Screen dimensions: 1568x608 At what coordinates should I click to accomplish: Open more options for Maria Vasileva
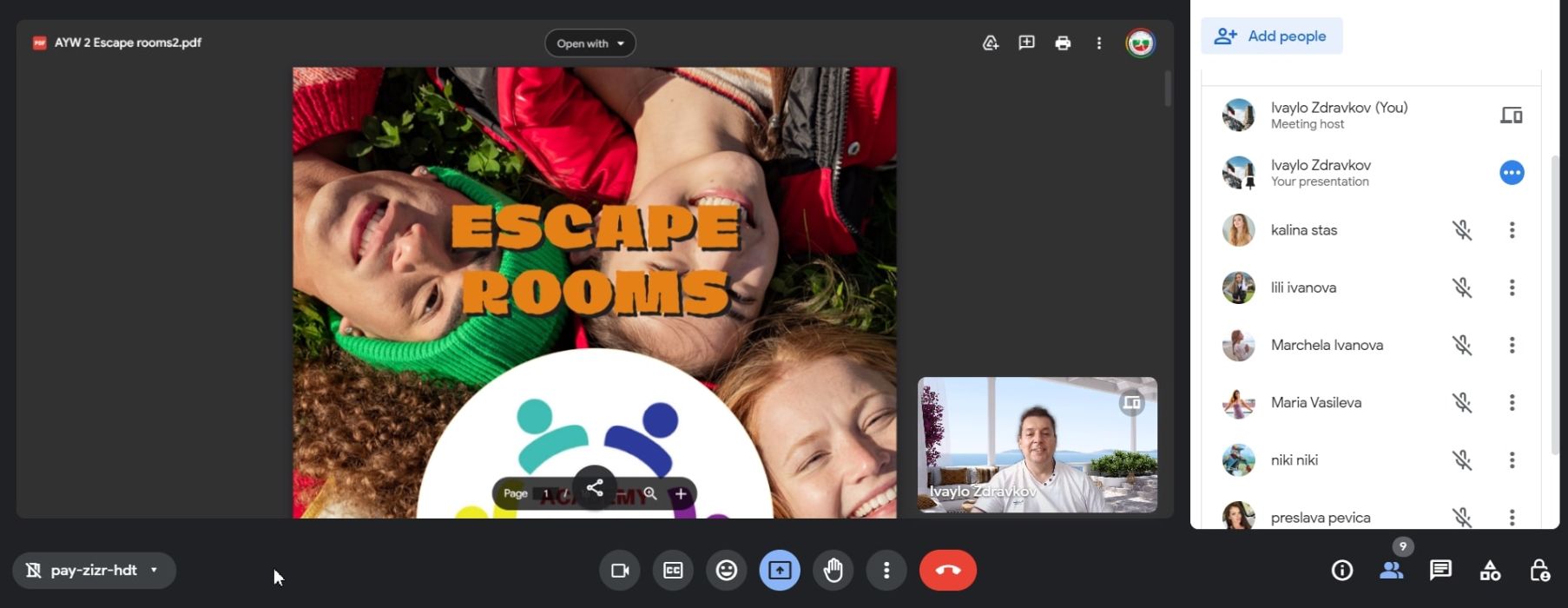tap(1512, 402)
